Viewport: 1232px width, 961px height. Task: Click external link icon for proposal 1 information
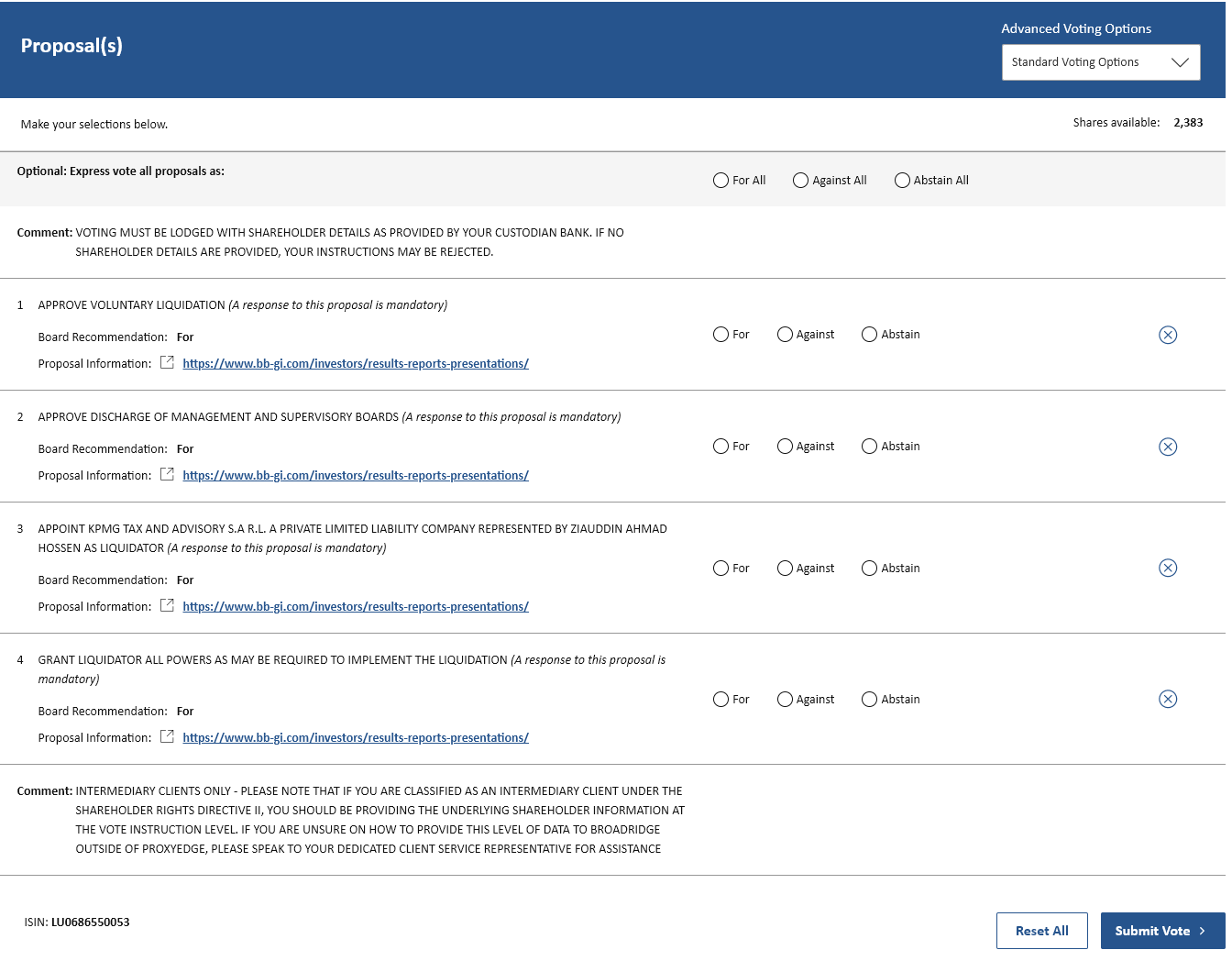[167, 362]
